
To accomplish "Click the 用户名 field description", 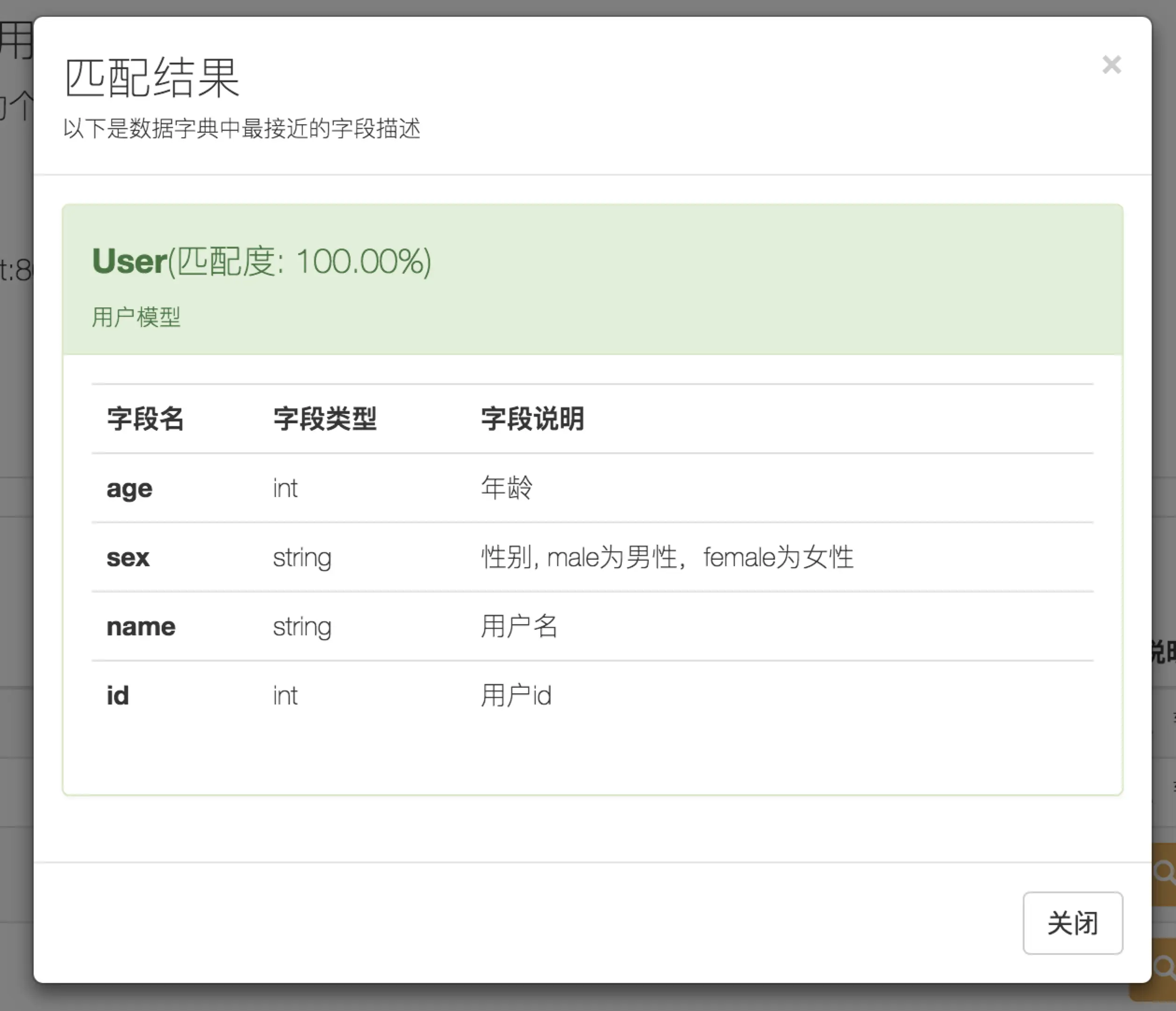I will tap(519, 627).
